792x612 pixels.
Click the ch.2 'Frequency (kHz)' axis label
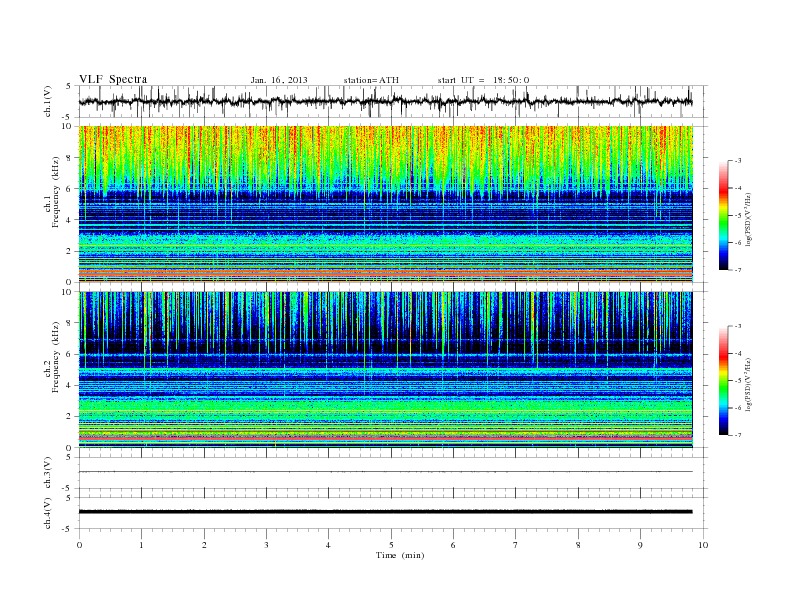click(x=56, y=356)
